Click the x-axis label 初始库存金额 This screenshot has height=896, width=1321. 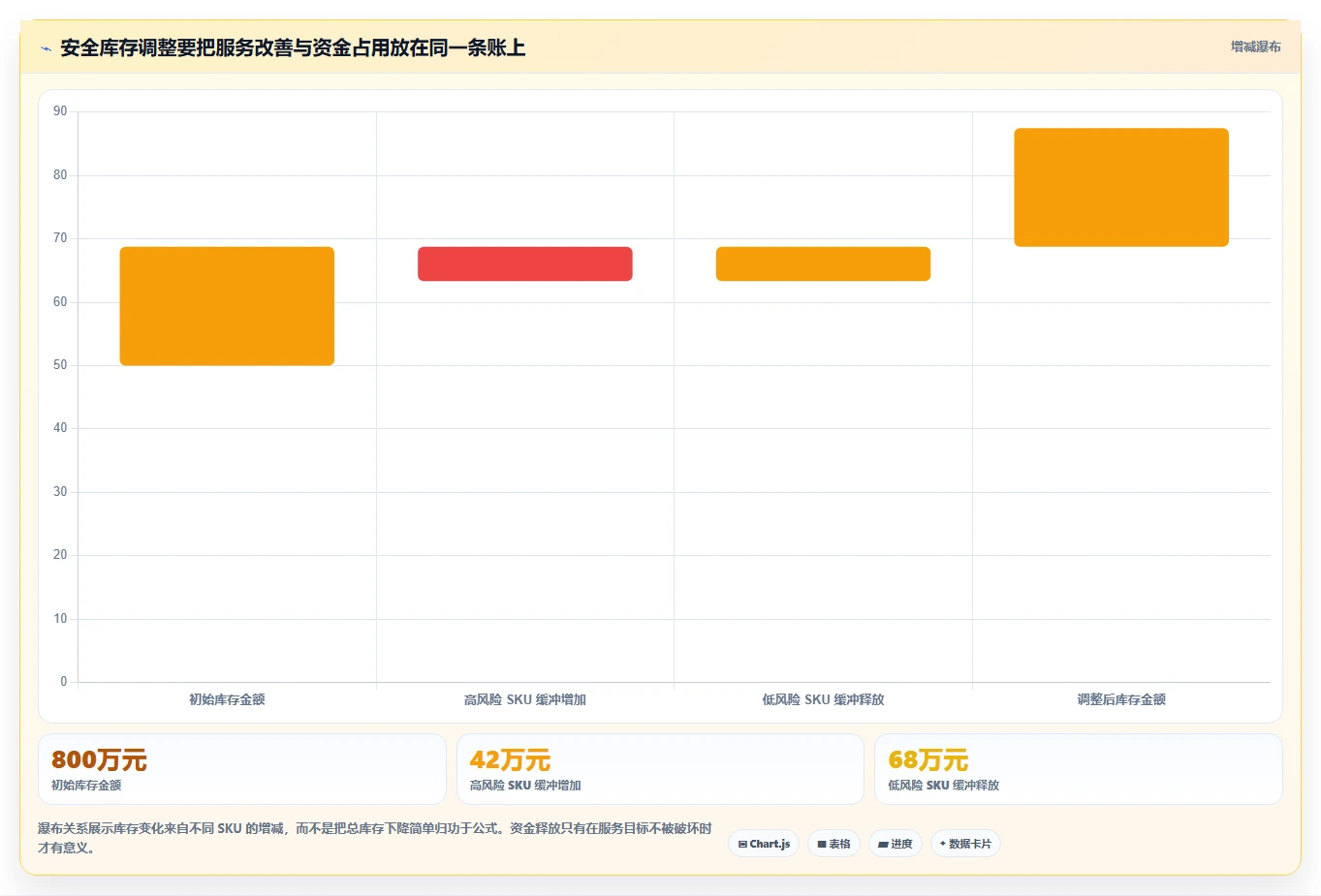(x=227, y=699)
